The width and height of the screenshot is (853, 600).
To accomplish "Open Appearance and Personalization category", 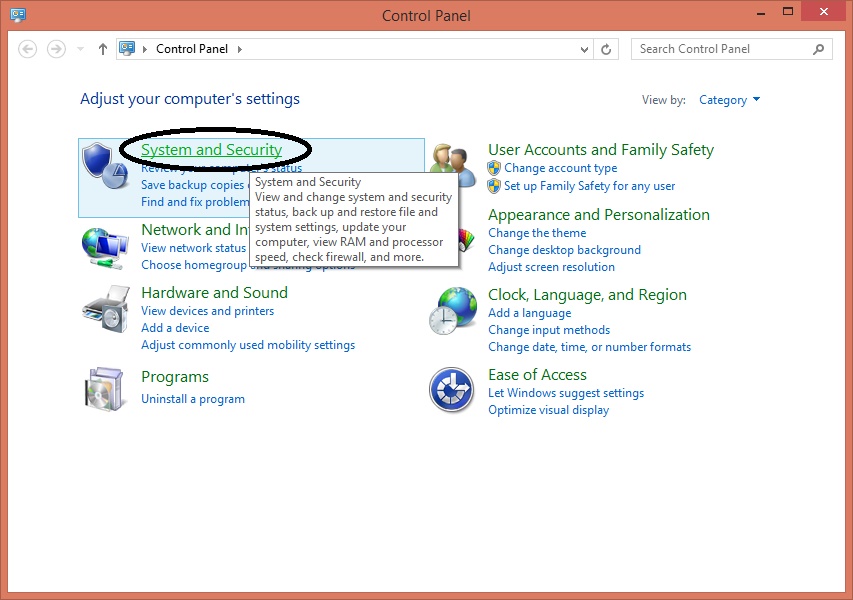I will (x=599, y=215).
